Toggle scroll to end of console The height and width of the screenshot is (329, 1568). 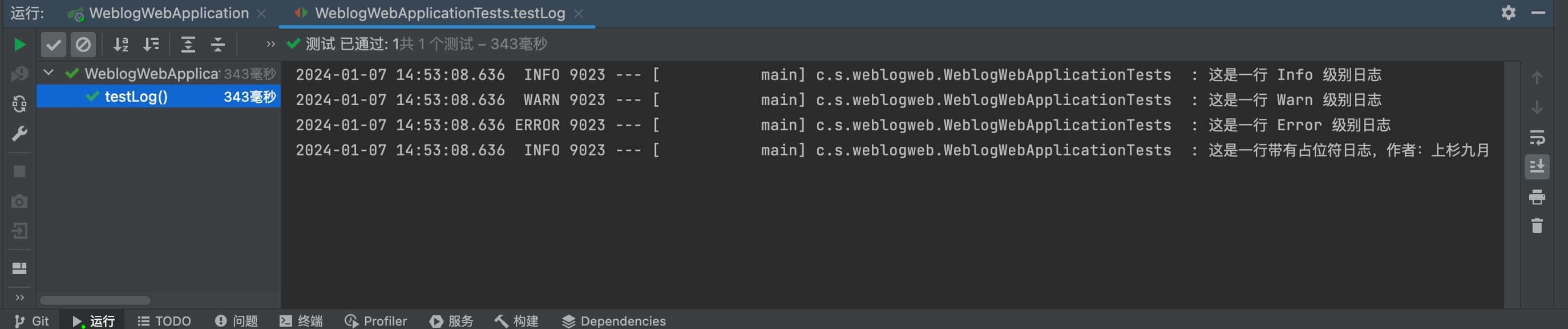click(x=1537, y=166)
